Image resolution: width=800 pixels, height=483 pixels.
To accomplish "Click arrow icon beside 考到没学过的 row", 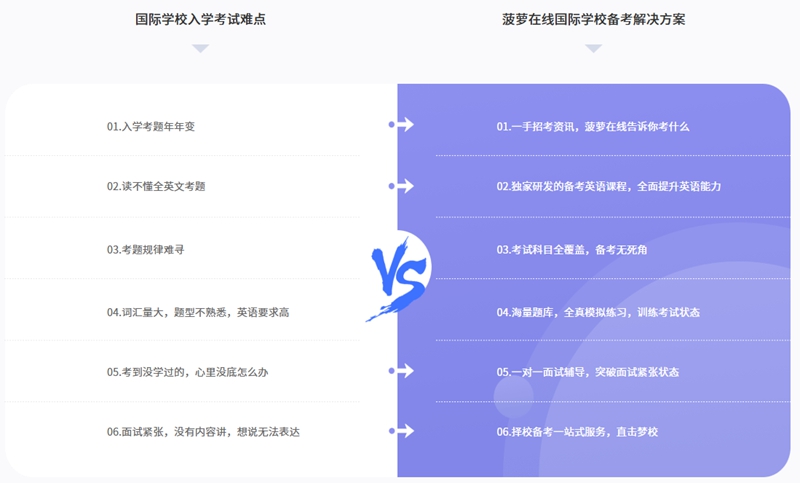I will click(x=401, y=371).
